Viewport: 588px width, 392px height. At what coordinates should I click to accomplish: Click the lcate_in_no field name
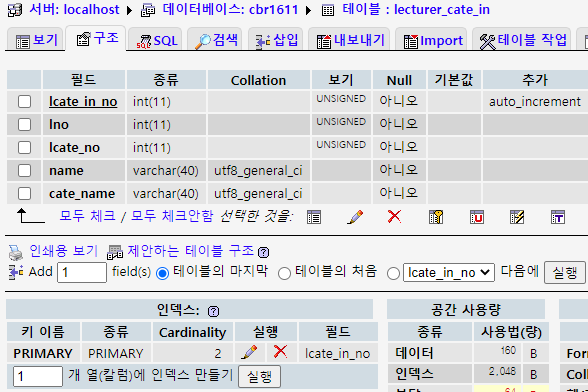point(83,101)
